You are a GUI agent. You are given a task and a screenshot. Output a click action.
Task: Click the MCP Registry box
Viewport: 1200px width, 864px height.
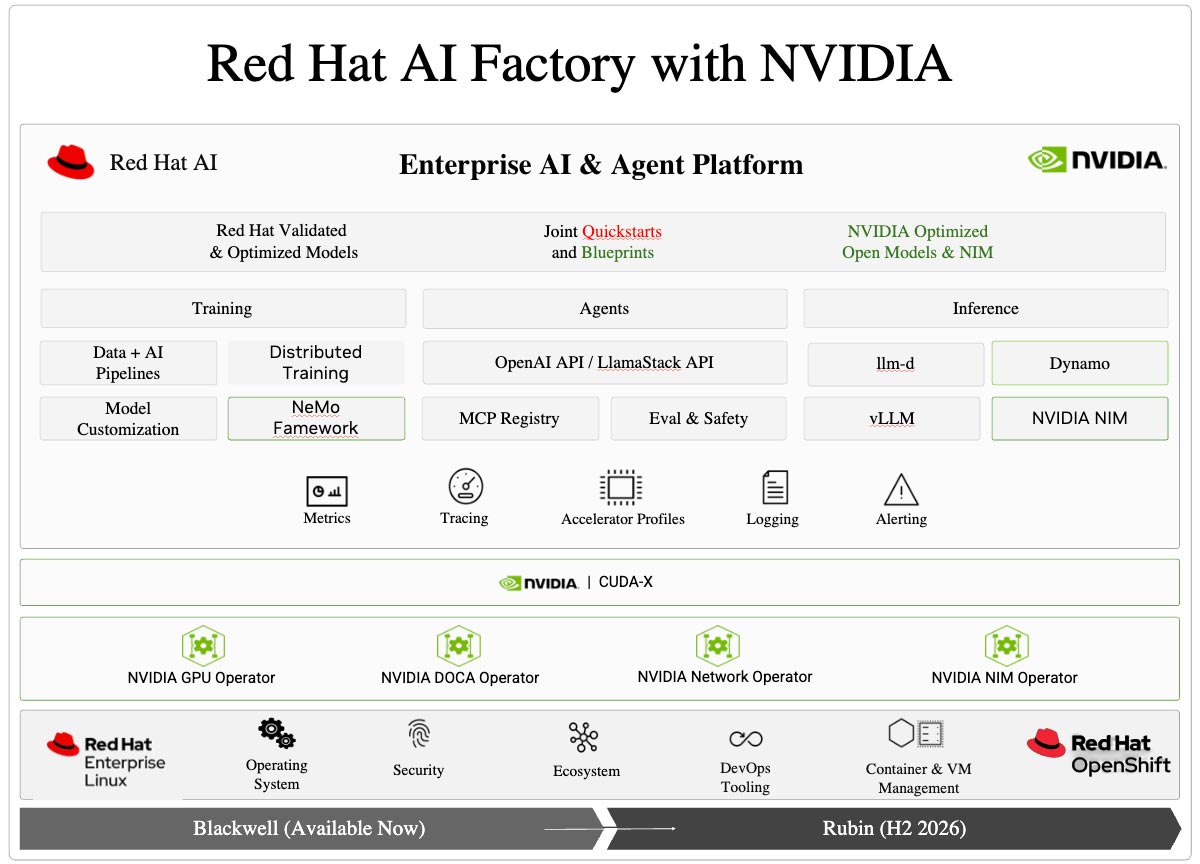[x=510, y=418]
